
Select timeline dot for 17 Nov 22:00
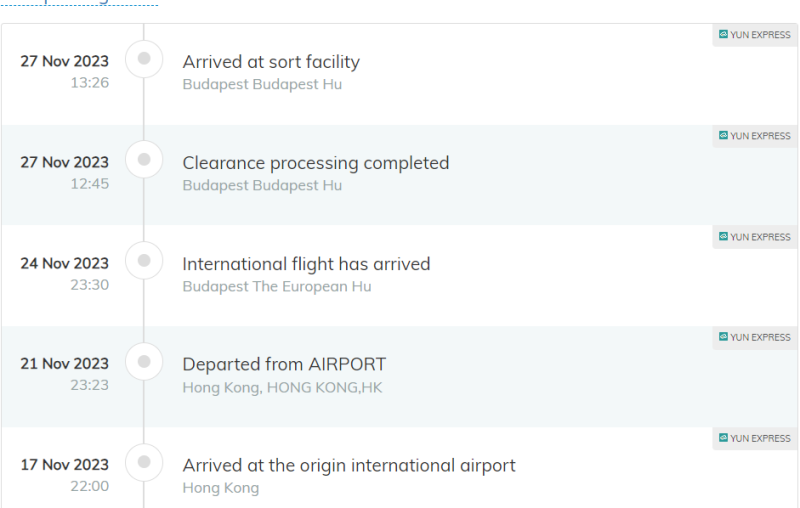tap(144, 462)
